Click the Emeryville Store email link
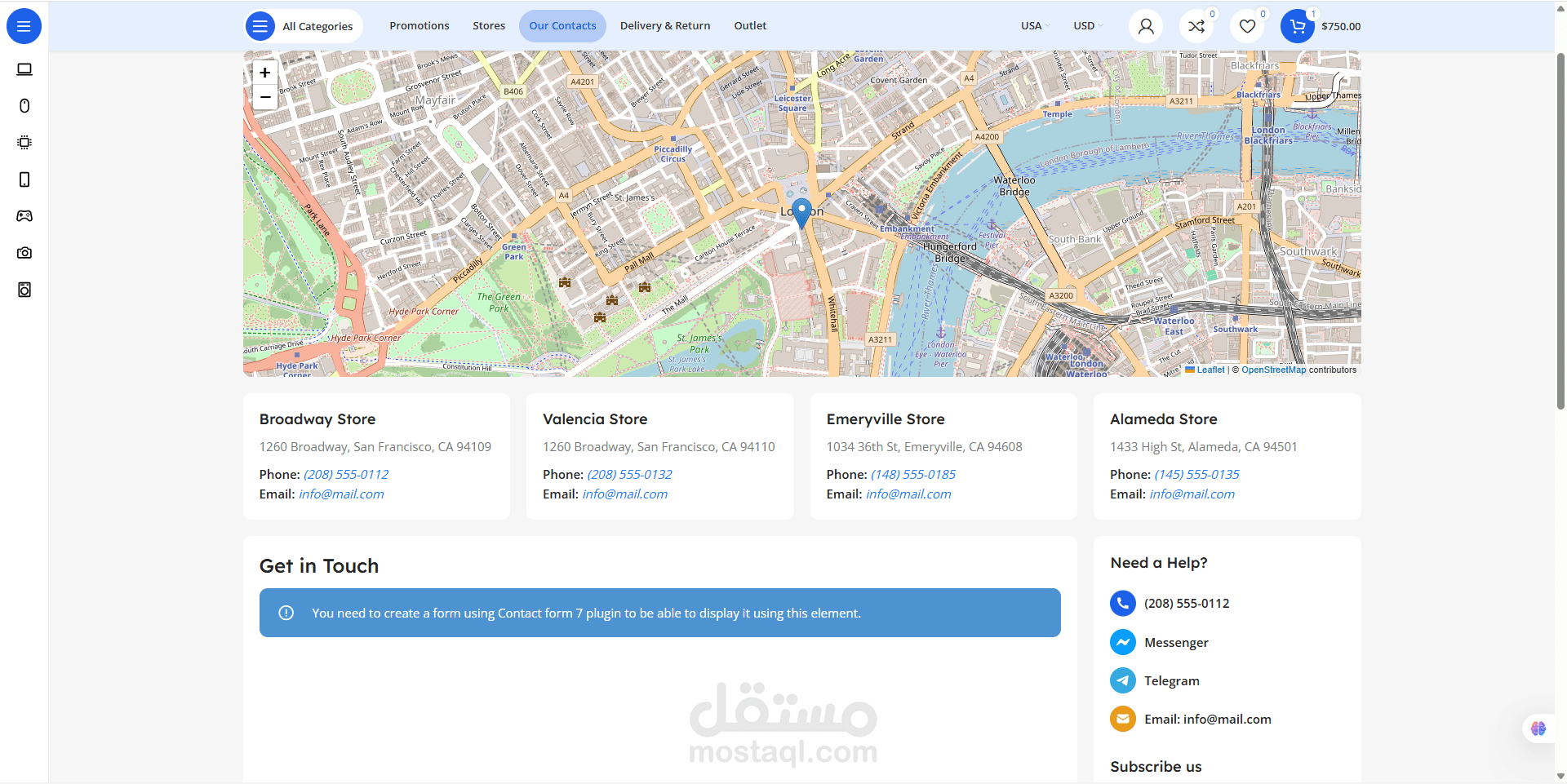This screenshot has height=784, width=1567. pos(908,494)
